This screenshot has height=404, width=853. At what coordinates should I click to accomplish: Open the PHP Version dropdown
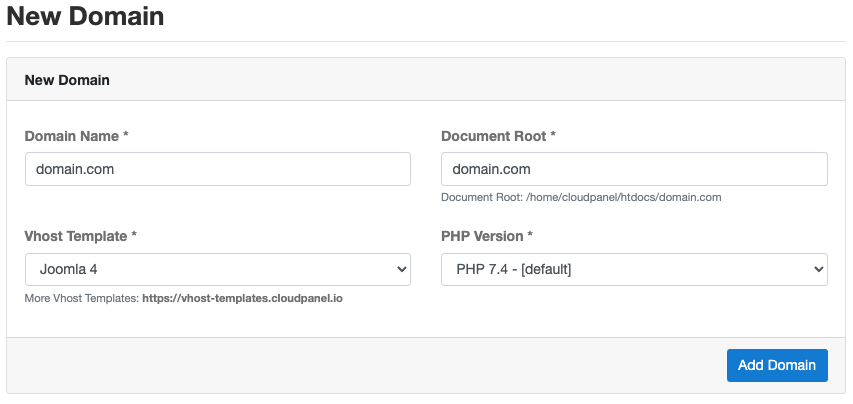pos(634,269)
